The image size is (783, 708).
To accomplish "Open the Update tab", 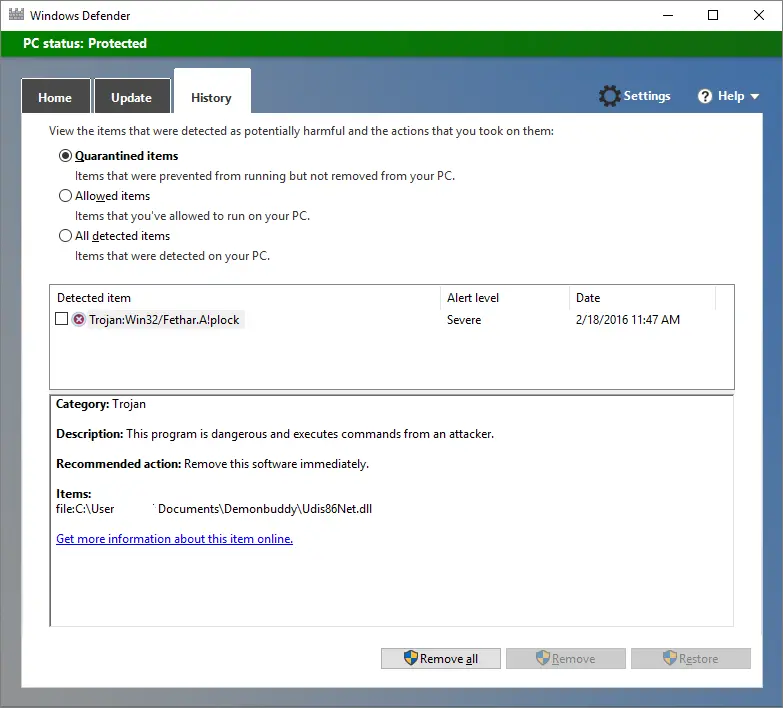I will [131, 98].
